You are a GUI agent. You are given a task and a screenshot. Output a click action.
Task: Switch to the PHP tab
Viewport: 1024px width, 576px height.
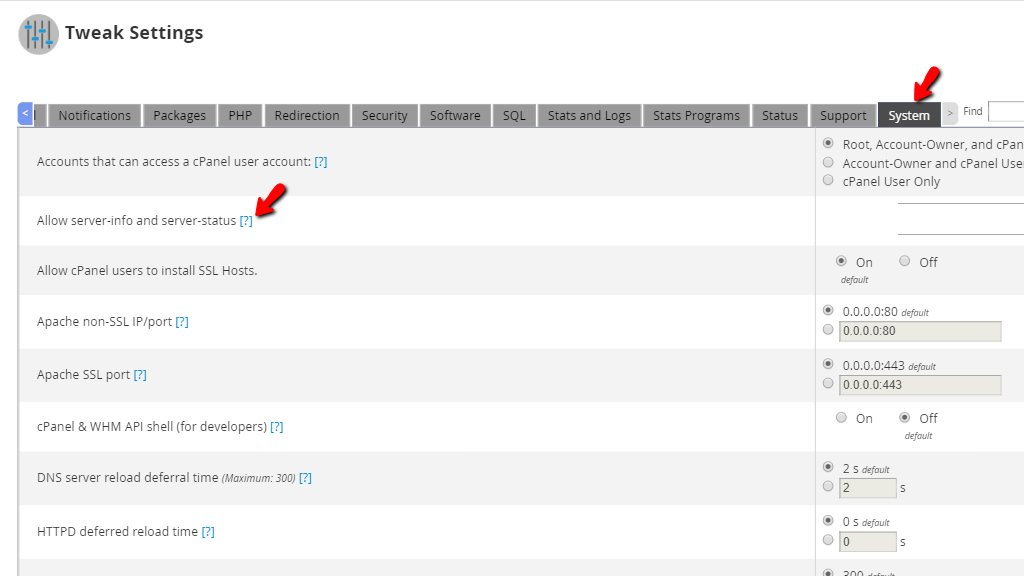pos(240,116)
